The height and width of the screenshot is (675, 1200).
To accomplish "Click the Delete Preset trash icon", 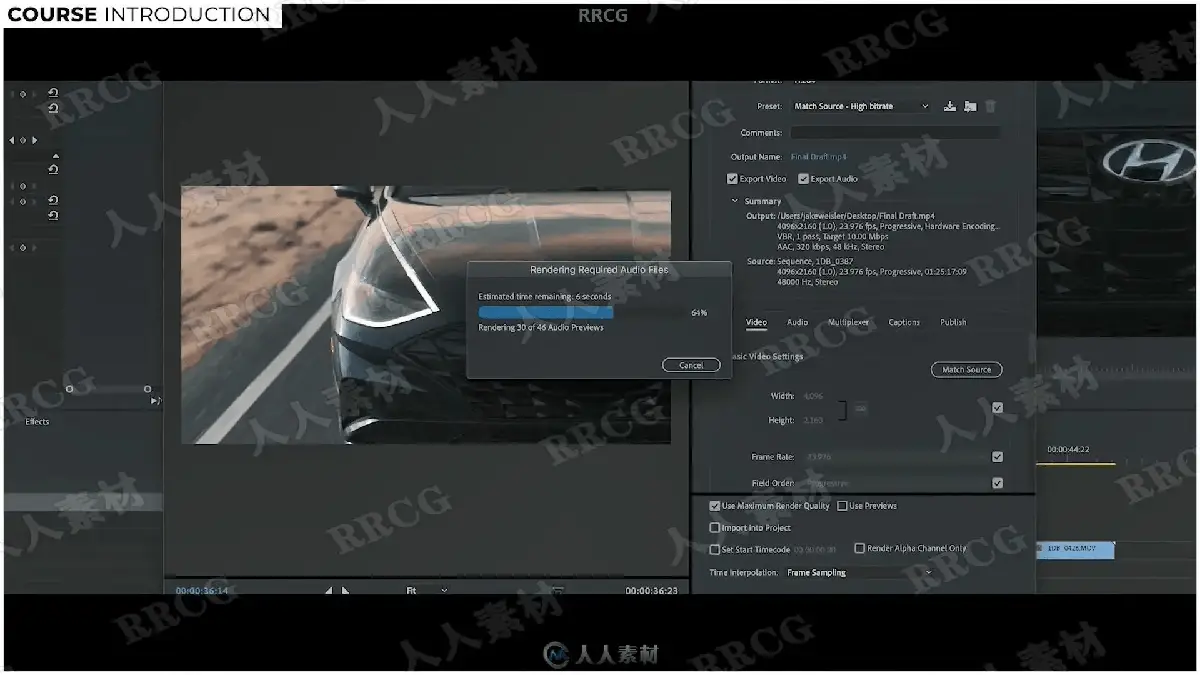I will [x=990, y=106].
